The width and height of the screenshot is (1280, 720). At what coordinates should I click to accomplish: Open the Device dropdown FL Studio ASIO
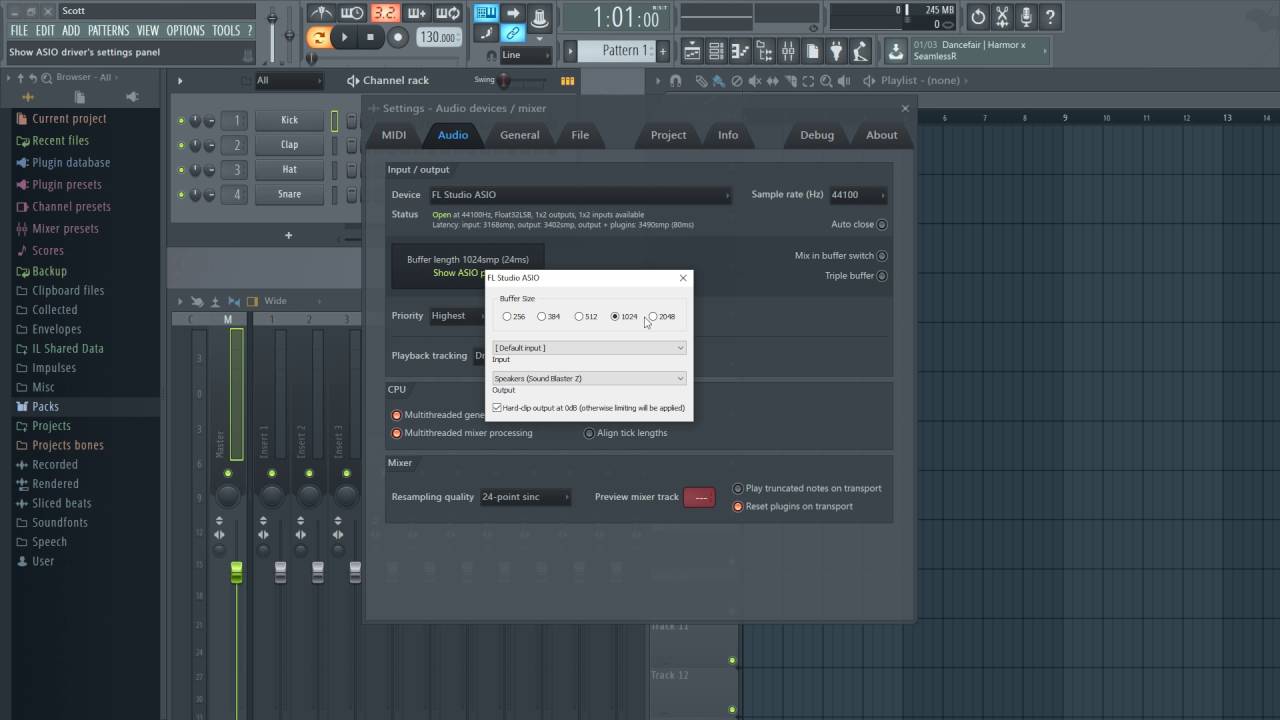coord(580,195)
